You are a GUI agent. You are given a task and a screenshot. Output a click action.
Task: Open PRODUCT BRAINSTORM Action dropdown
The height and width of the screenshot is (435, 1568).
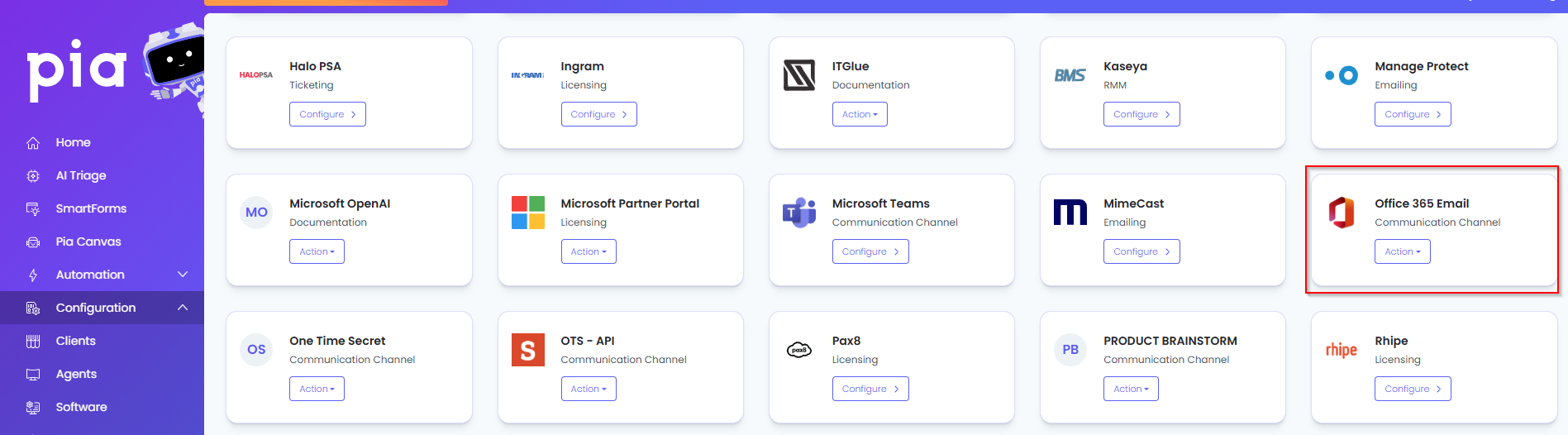(x=1131, y=389)
